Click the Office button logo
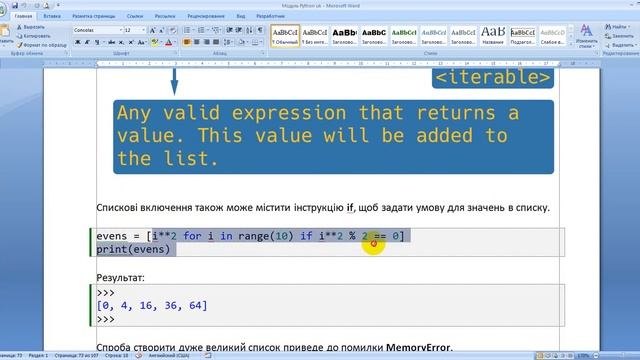The image size is (640, 360). pos(2,9)
